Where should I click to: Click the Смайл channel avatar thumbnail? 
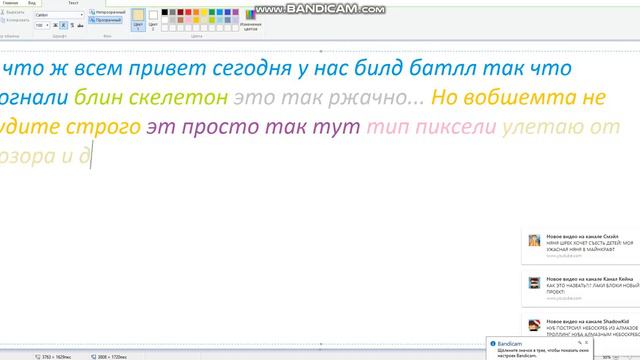tap(534, 240)
